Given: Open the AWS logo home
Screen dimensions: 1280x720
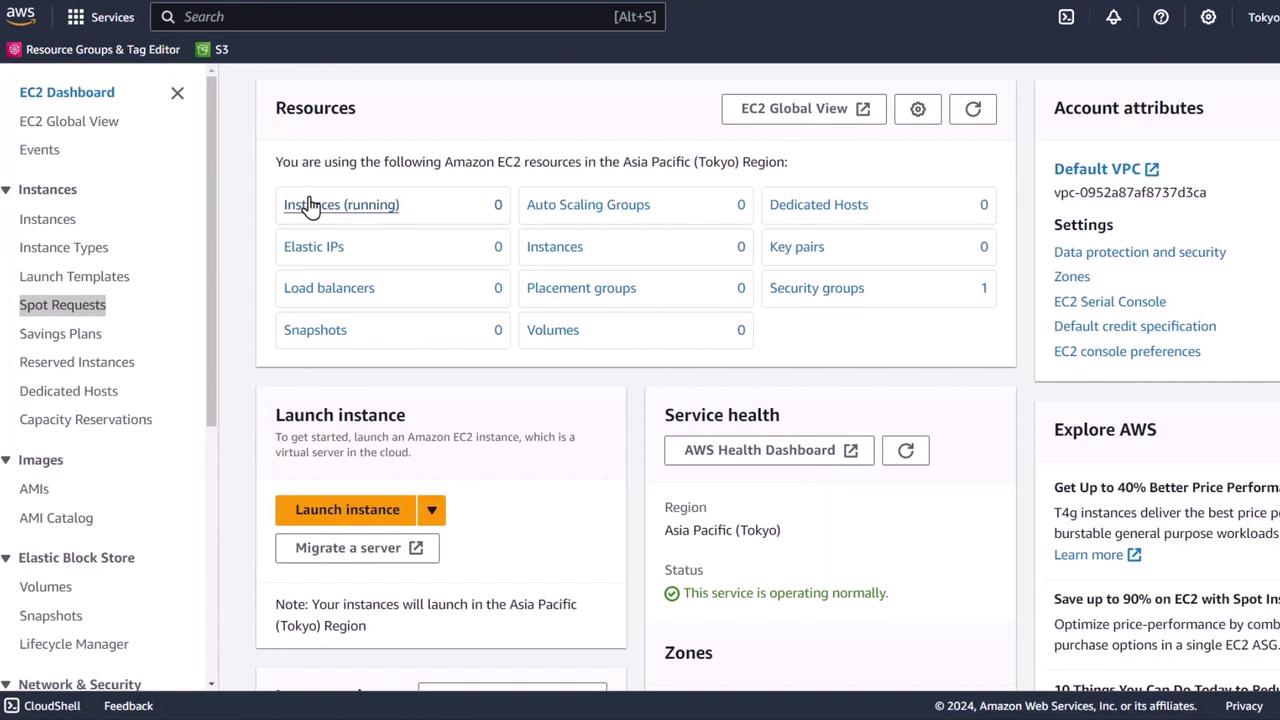Looking at the screenshot, I should click(x=20, y=16).
